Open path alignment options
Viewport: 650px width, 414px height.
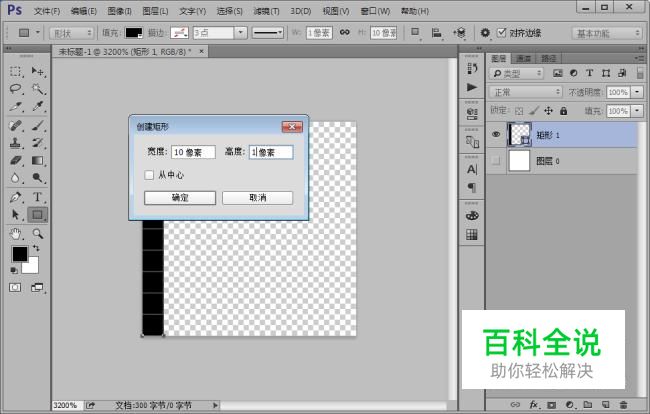click(x=437, y=33)
